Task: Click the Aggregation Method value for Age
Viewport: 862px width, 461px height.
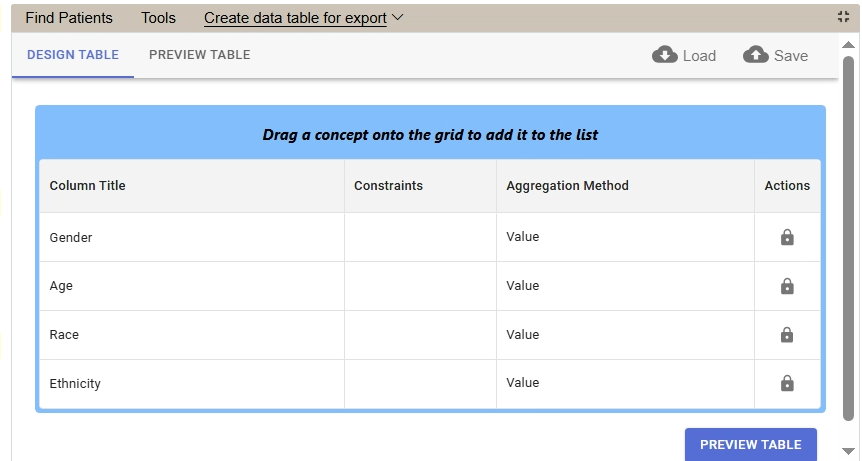Action: (523, 286)
